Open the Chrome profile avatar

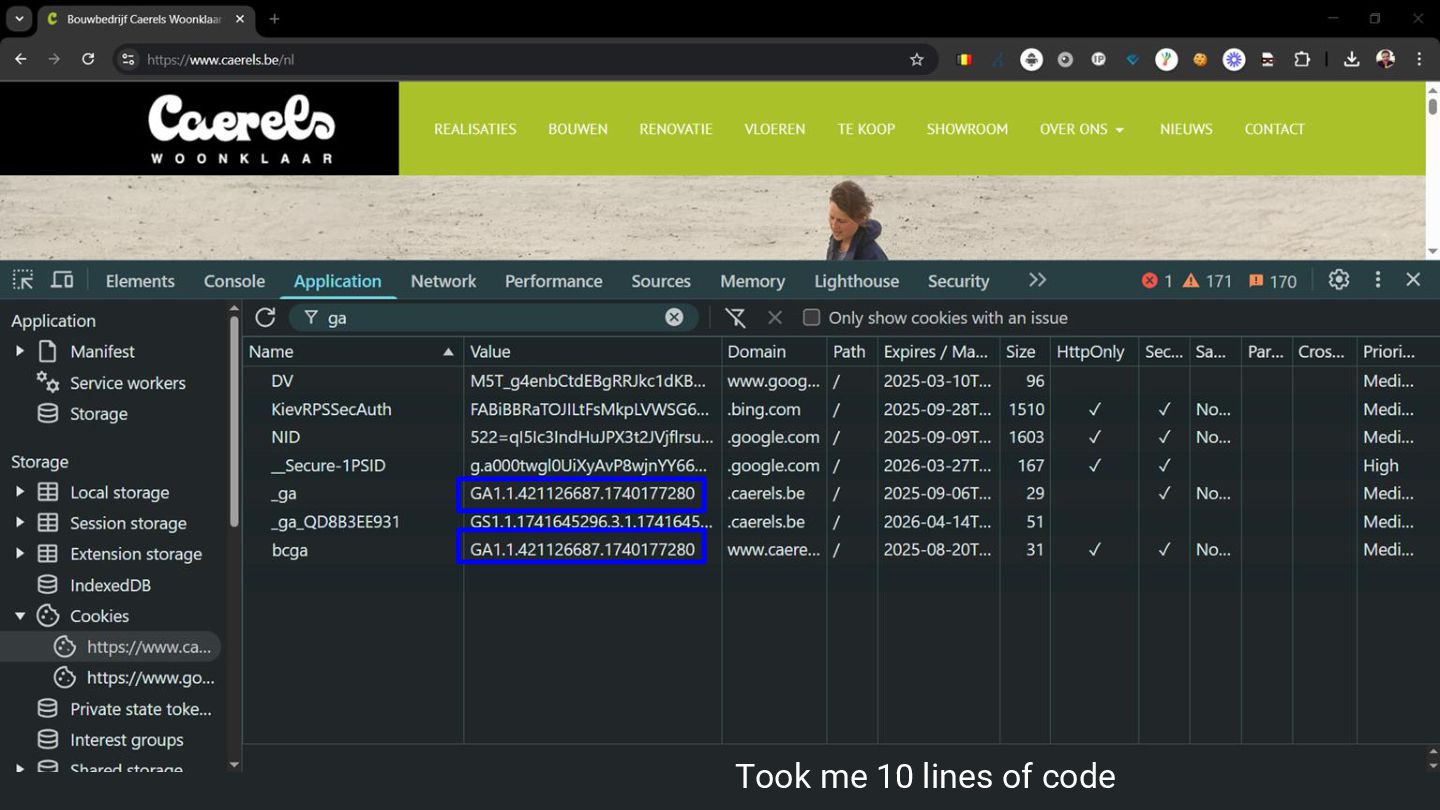point(1385,59)
